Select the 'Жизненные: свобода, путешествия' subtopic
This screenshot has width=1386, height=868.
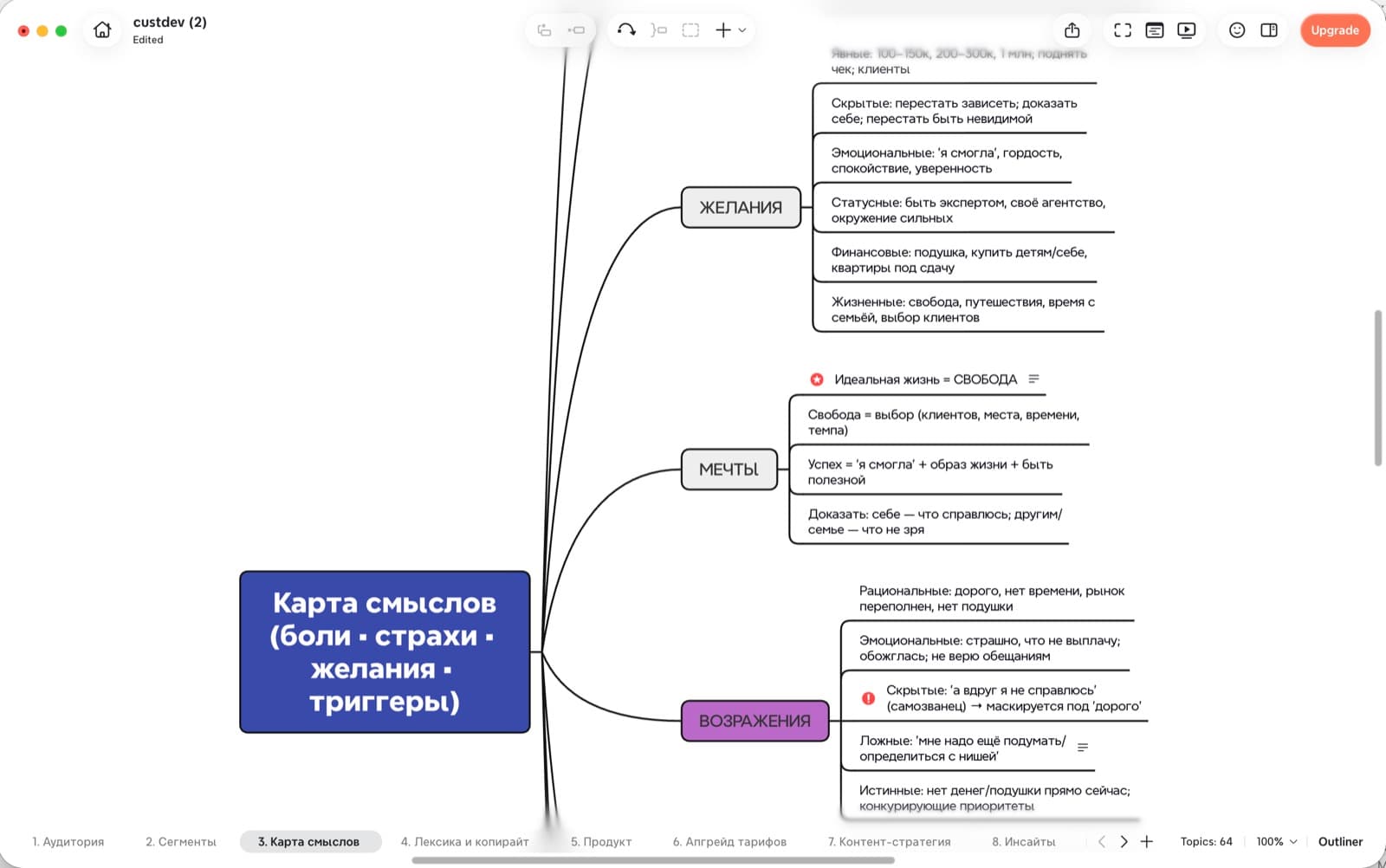point(962,309)
